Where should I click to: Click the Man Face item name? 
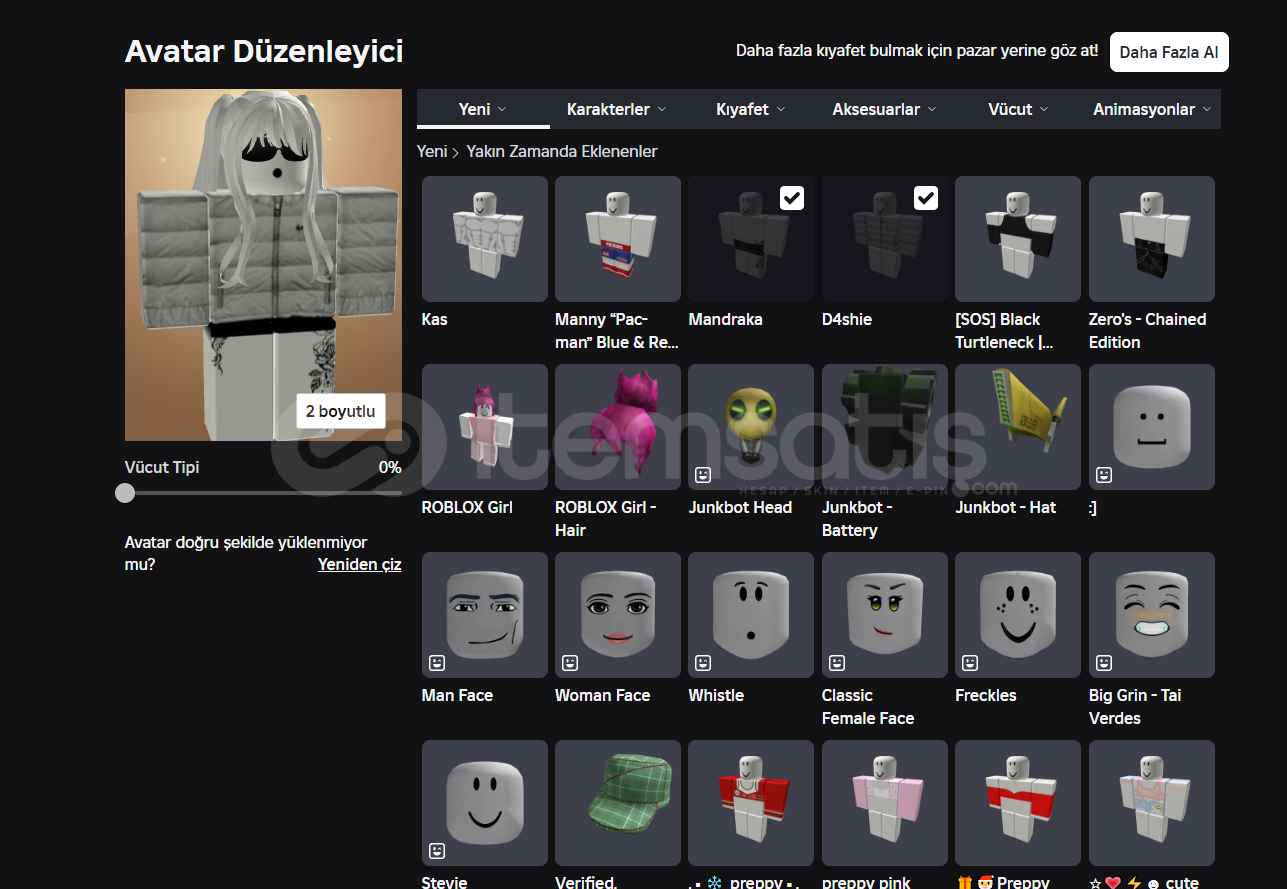click(457, 696)
